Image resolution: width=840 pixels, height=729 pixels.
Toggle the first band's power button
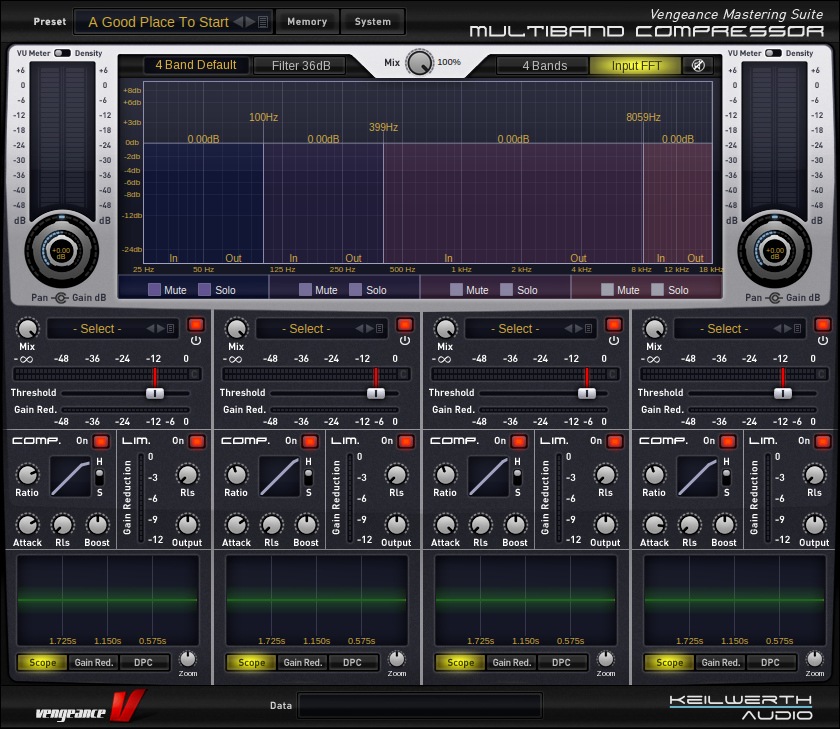195,325
